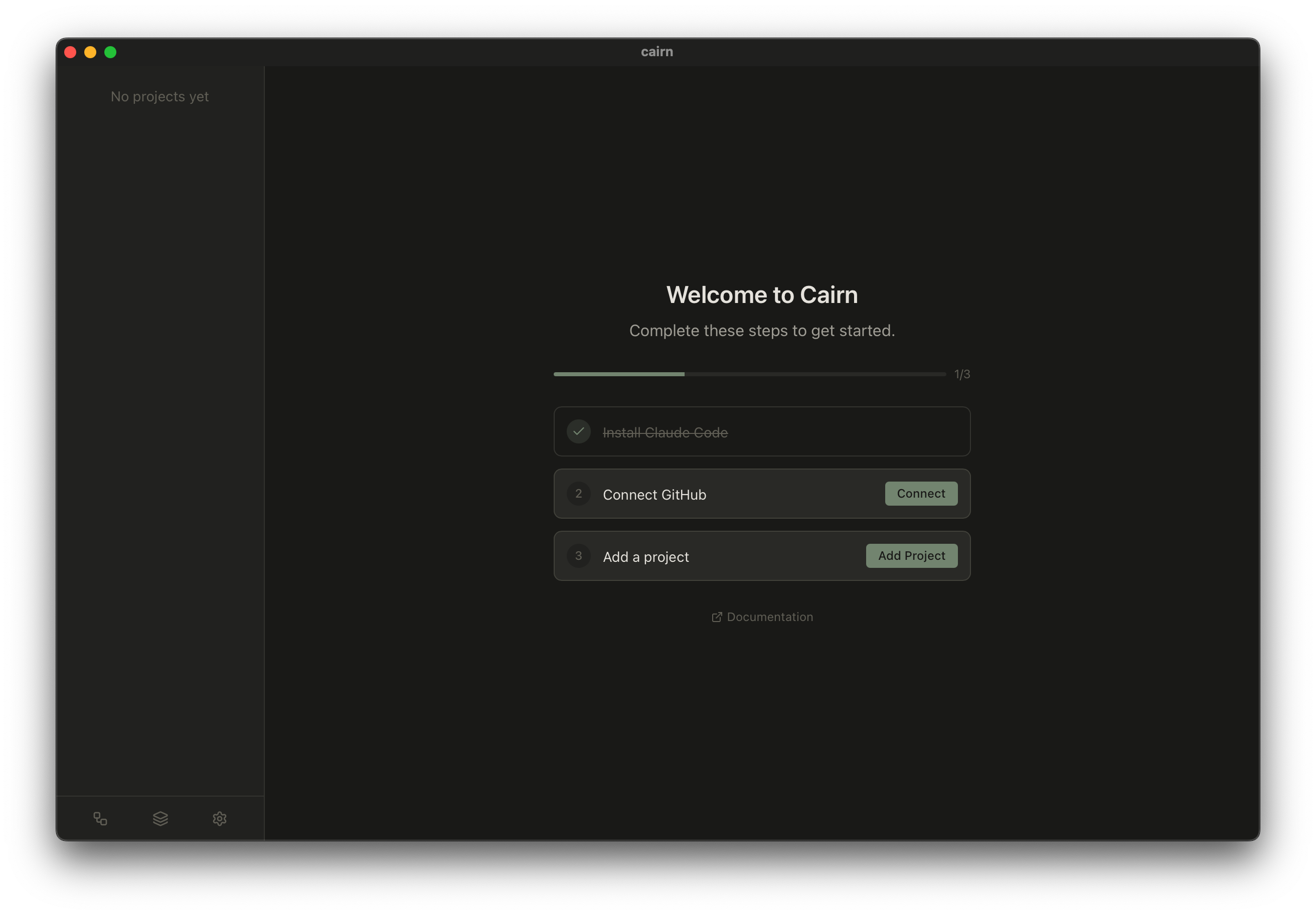Click the external link icon beside Documentation

[717, 617]
